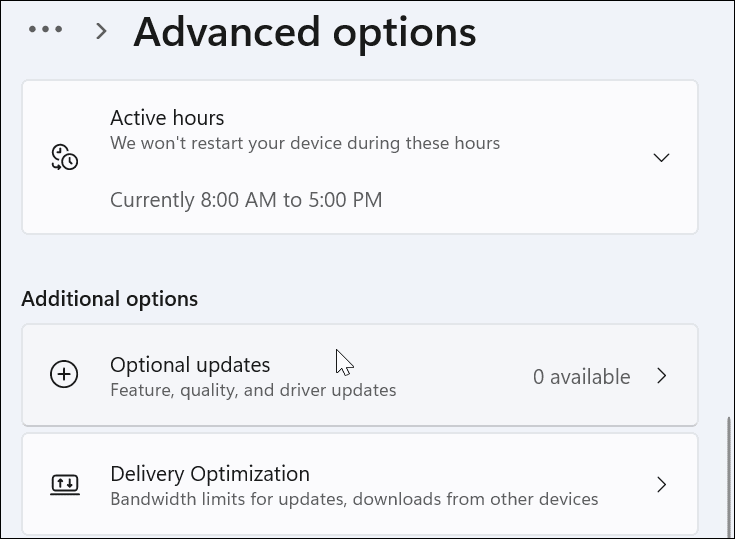Click the "Additional options" section heading
Screen dimensions: 735x539
[x=110, y=298]
